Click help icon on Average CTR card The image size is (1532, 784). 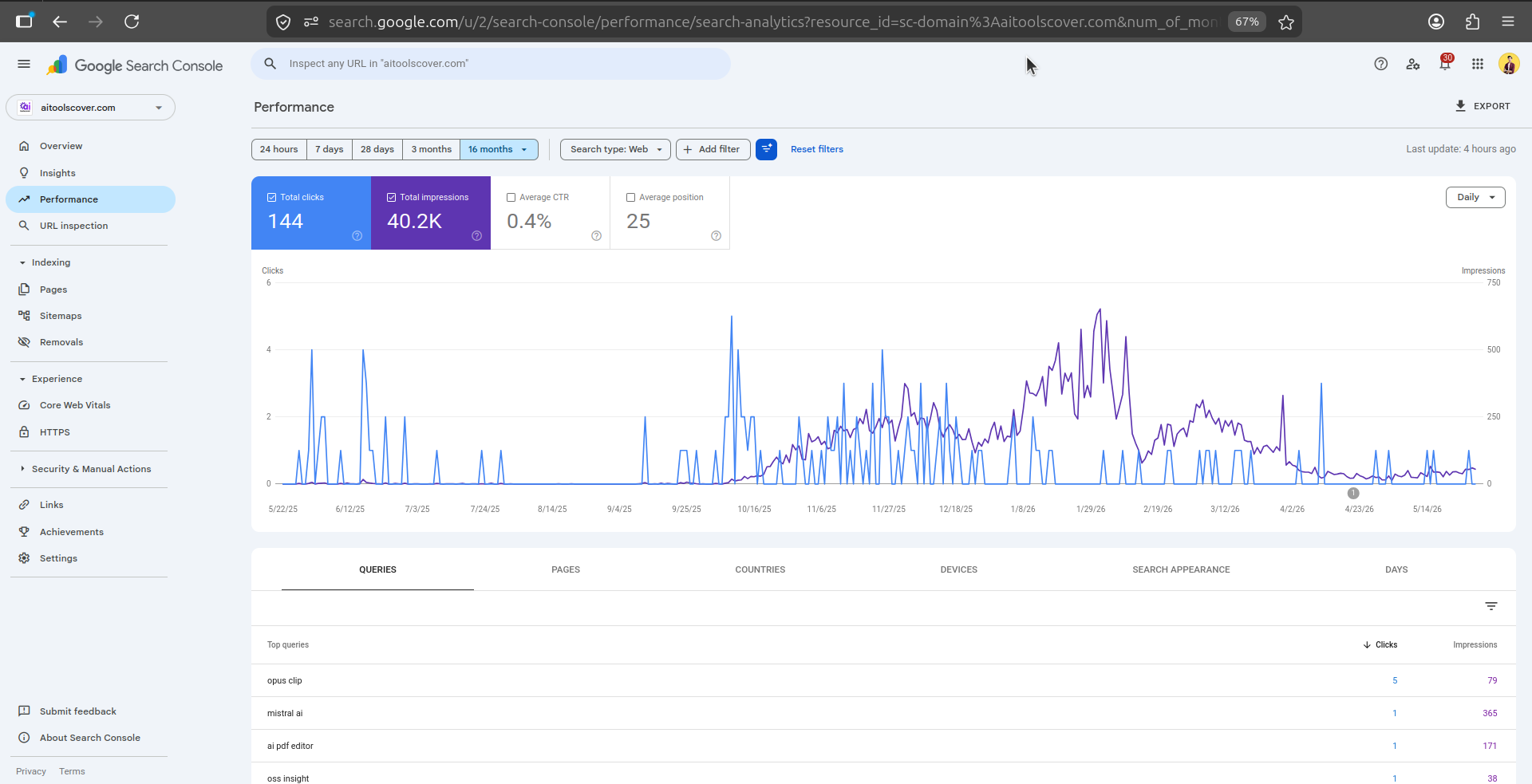tap(597, 236)
